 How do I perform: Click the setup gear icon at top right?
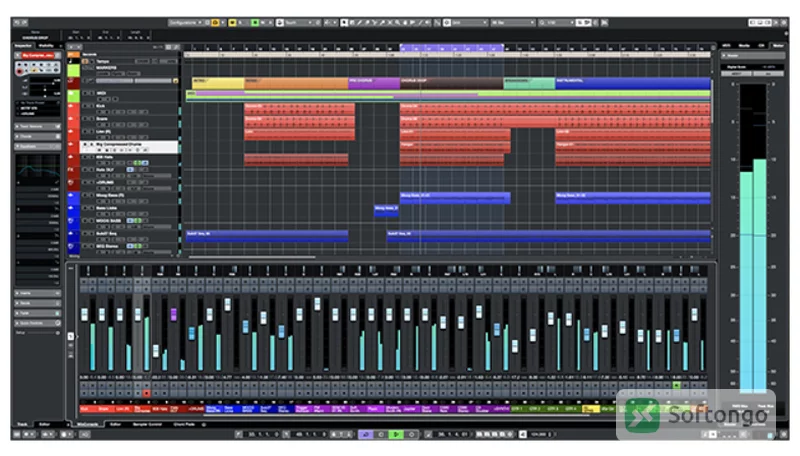pos(784,22)
